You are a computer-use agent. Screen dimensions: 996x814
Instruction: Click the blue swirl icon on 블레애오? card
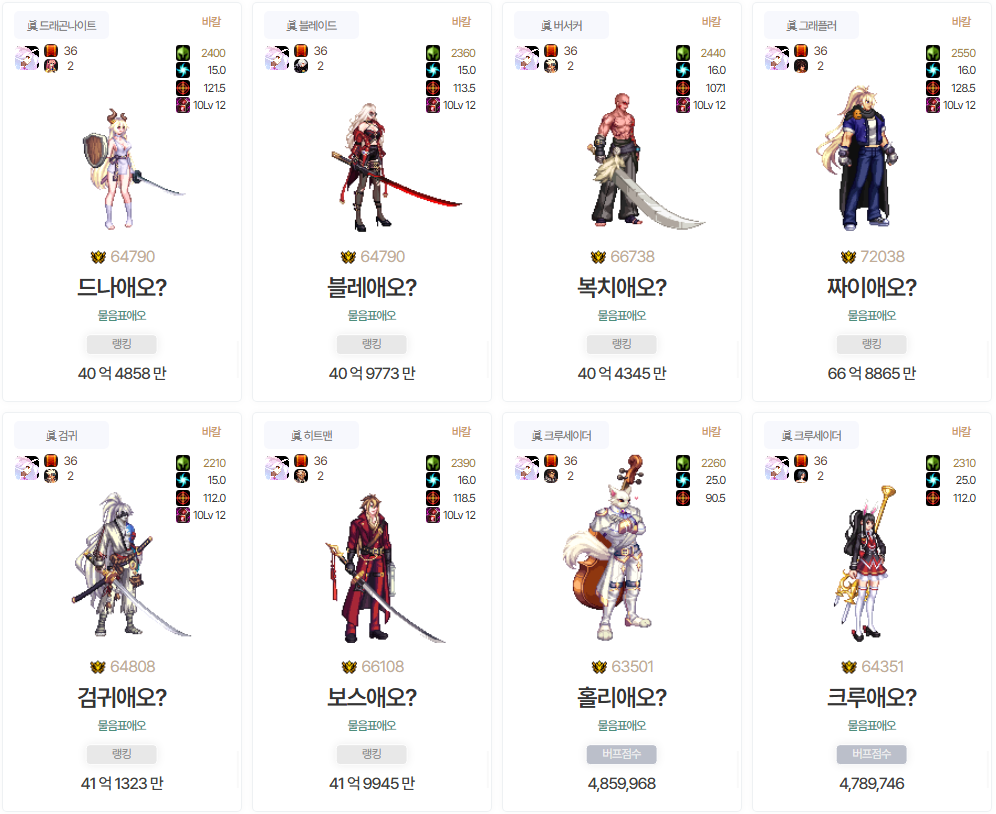(433, 70)
